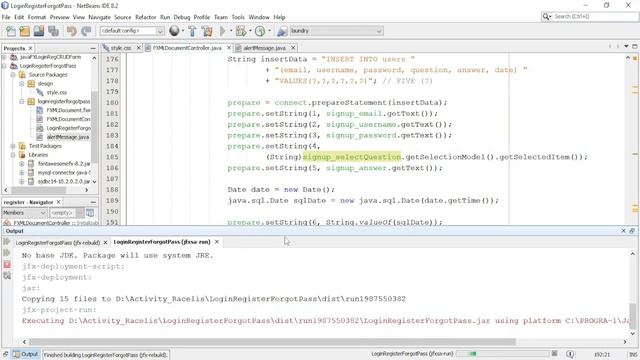The image size is (640, 360).
Task: Click the icon left of the laundry combo box
Action: 282,31
